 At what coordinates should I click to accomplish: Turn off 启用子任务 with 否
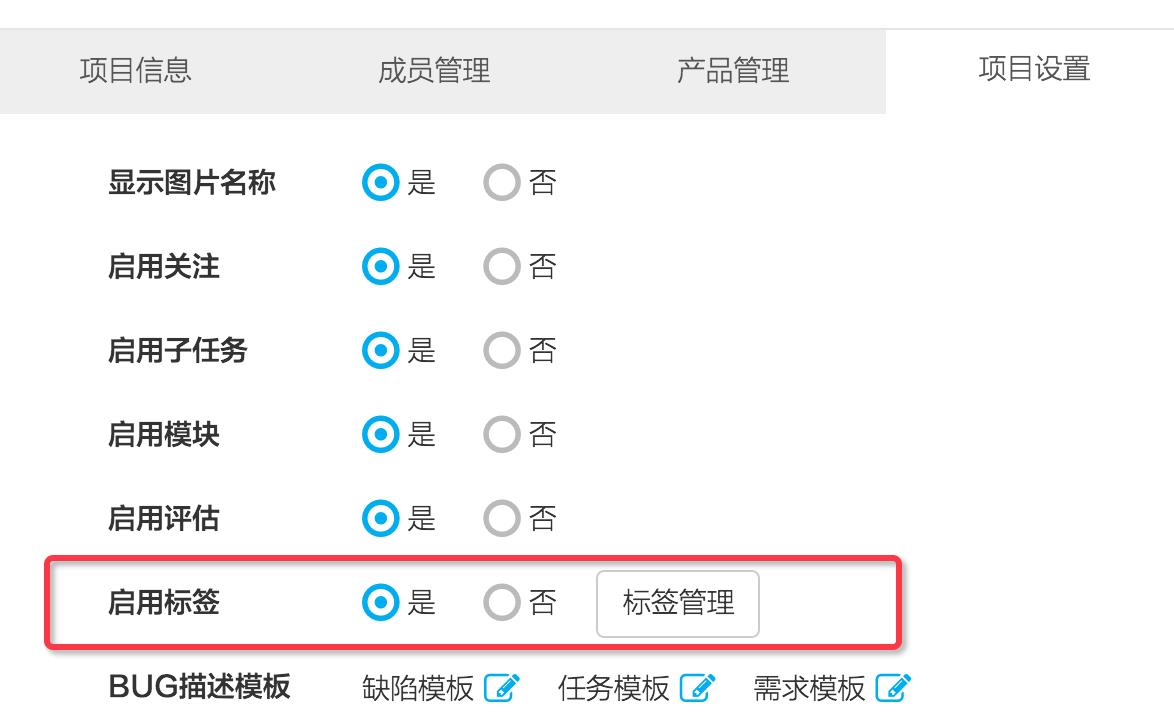pyautogui.click(x=502, y=350)
